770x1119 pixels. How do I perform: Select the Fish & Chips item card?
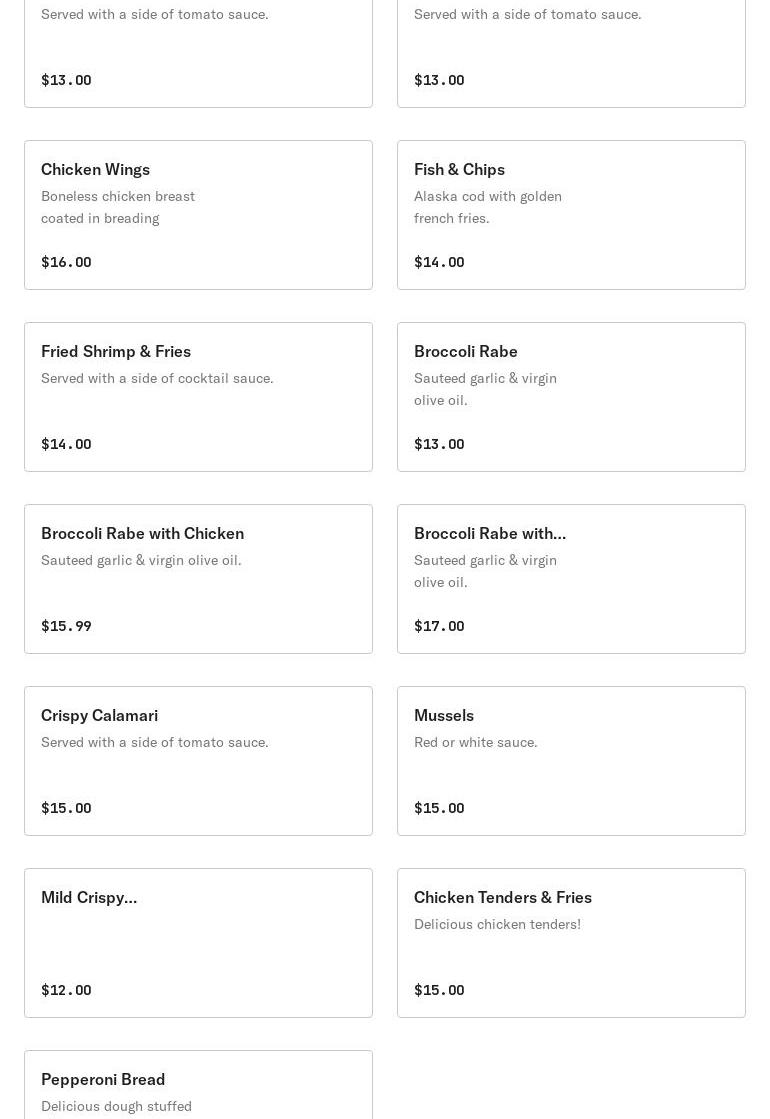[x=459, y=169]
